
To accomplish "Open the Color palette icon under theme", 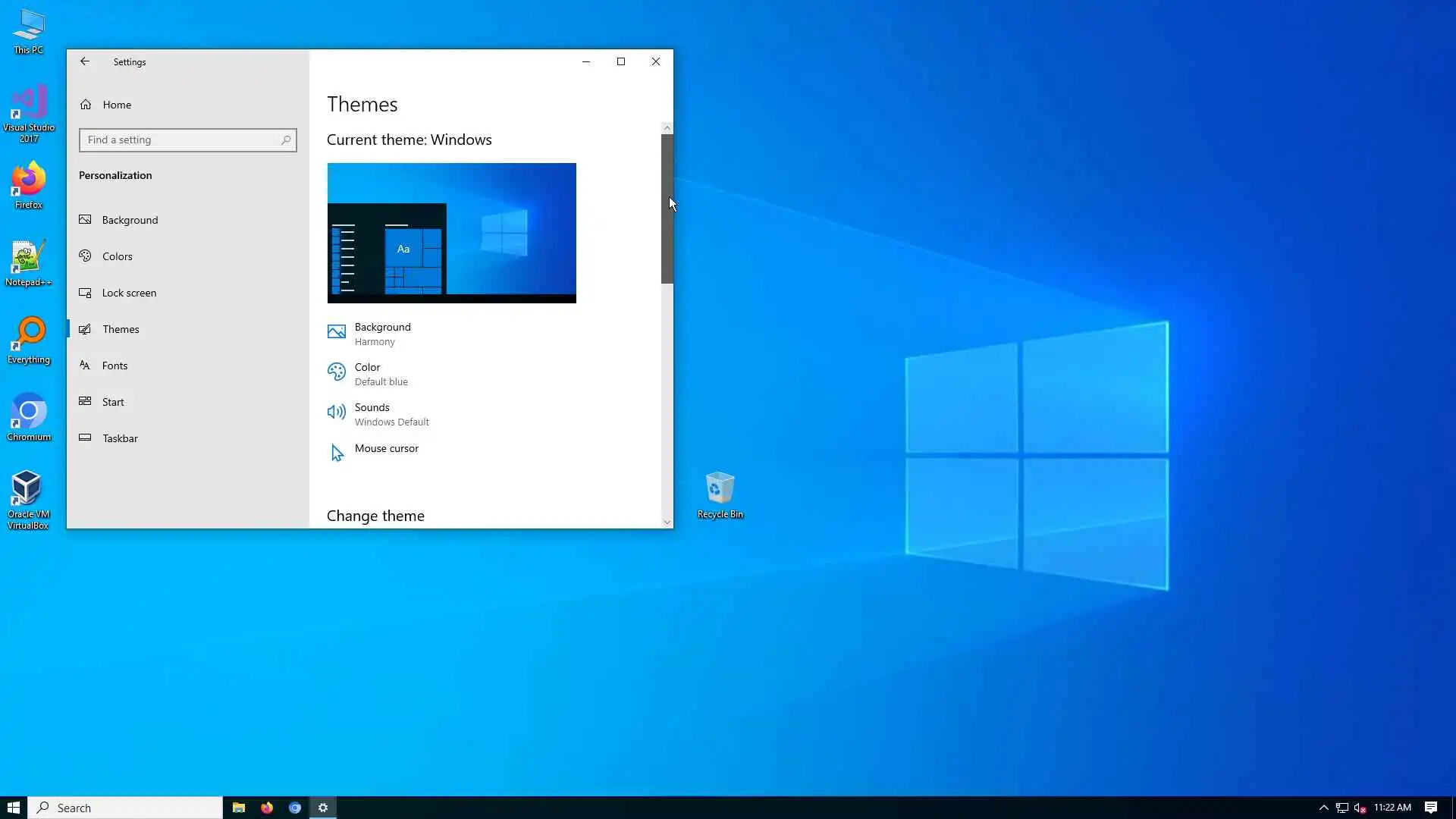I will (336, 372).
